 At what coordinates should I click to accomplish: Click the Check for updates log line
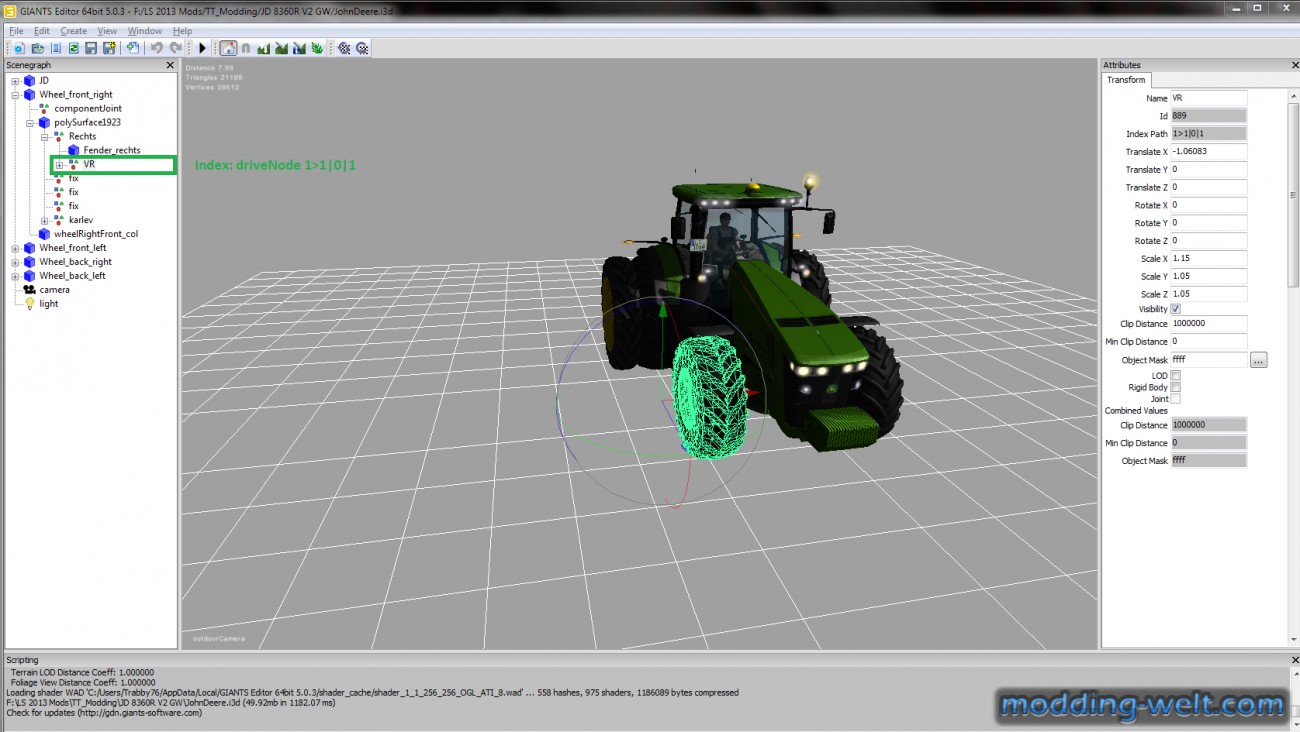click(104, 713)
